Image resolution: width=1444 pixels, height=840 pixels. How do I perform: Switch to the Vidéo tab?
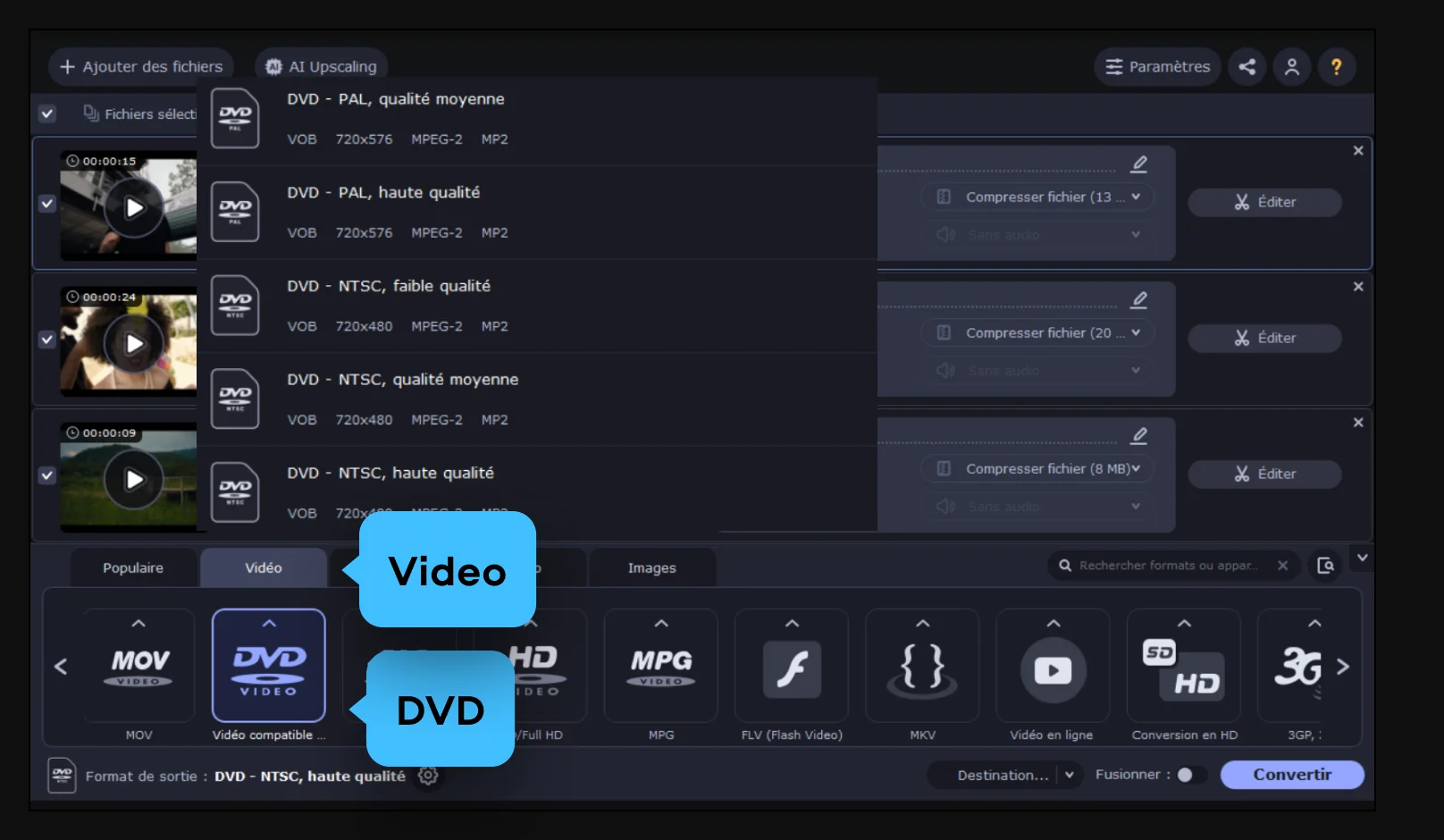coord(264,568)
